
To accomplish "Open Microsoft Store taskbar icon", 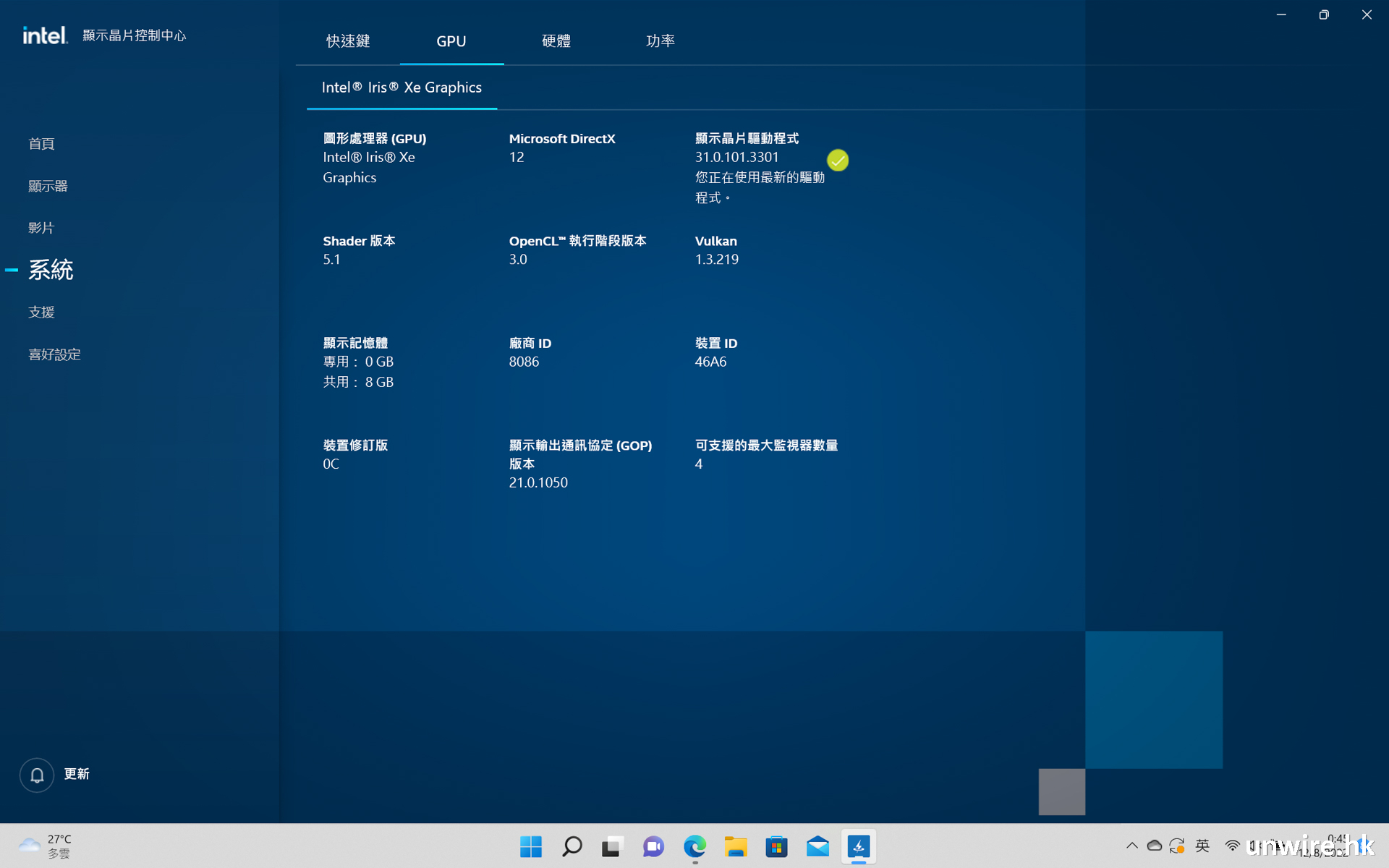I will tap(776, 846).
